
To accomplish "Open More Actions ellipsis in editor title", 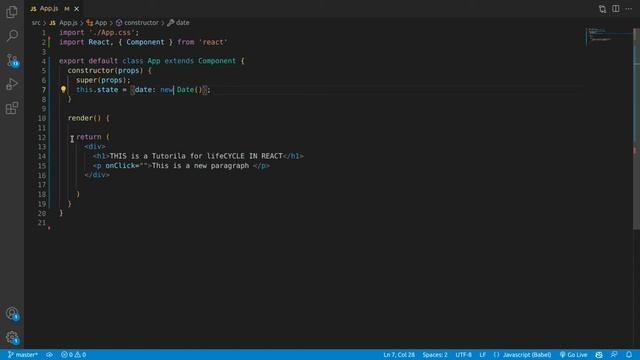I will pyautogui.click(x=629, y=9).
